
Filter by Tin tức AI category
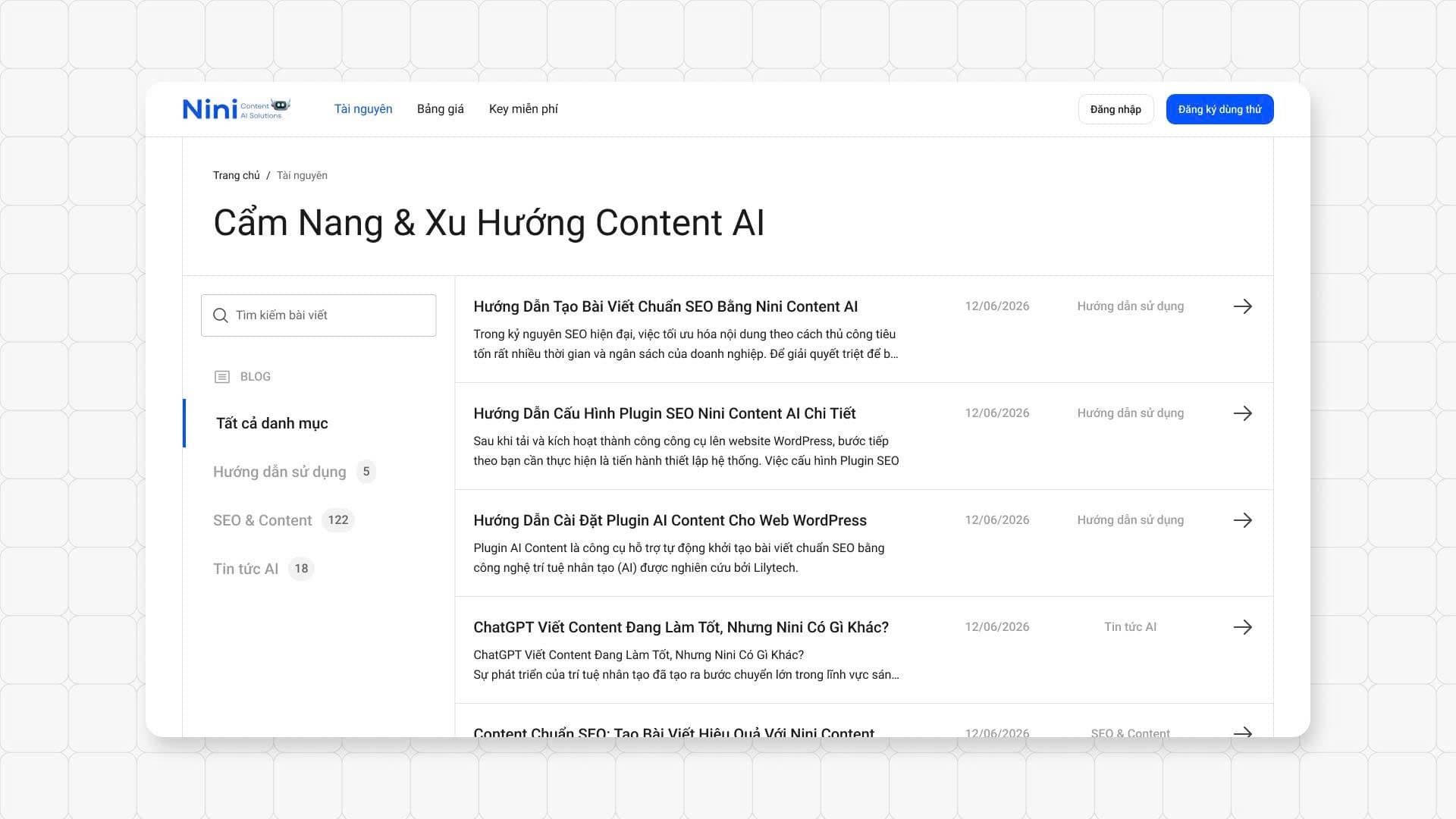coord(246,569)
